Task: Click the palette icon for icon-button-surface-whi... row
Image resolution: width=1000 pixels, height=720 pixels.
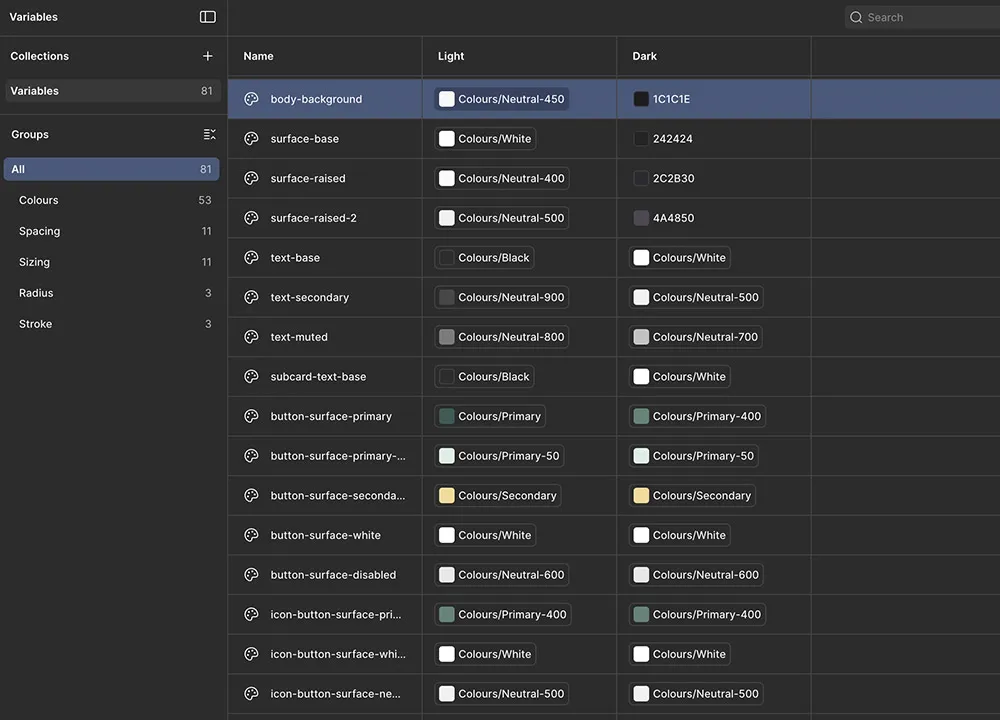Action: pyautogui.click(x=251, y=654)
